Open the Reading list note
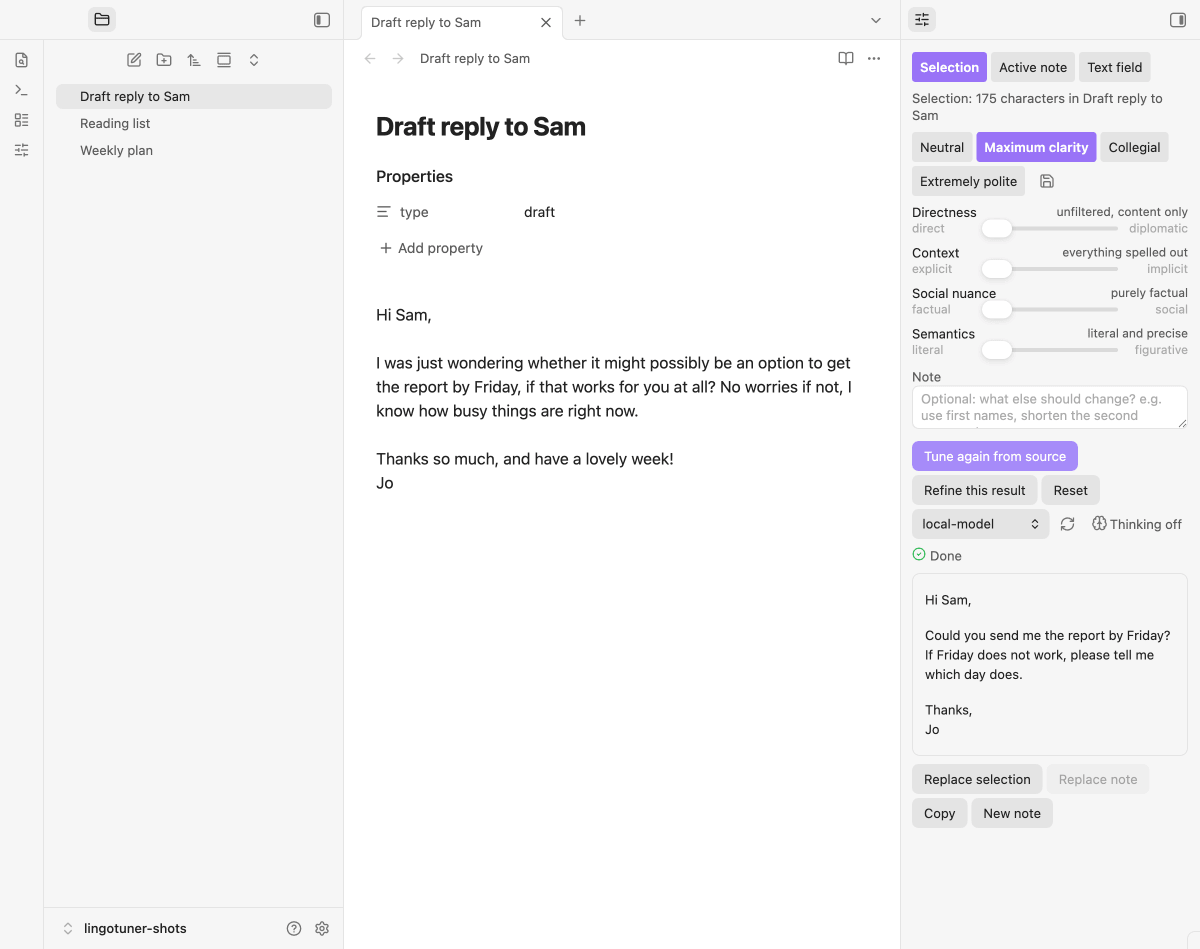The width and height of the screenshot is (1200, 949). click(194, 123)
